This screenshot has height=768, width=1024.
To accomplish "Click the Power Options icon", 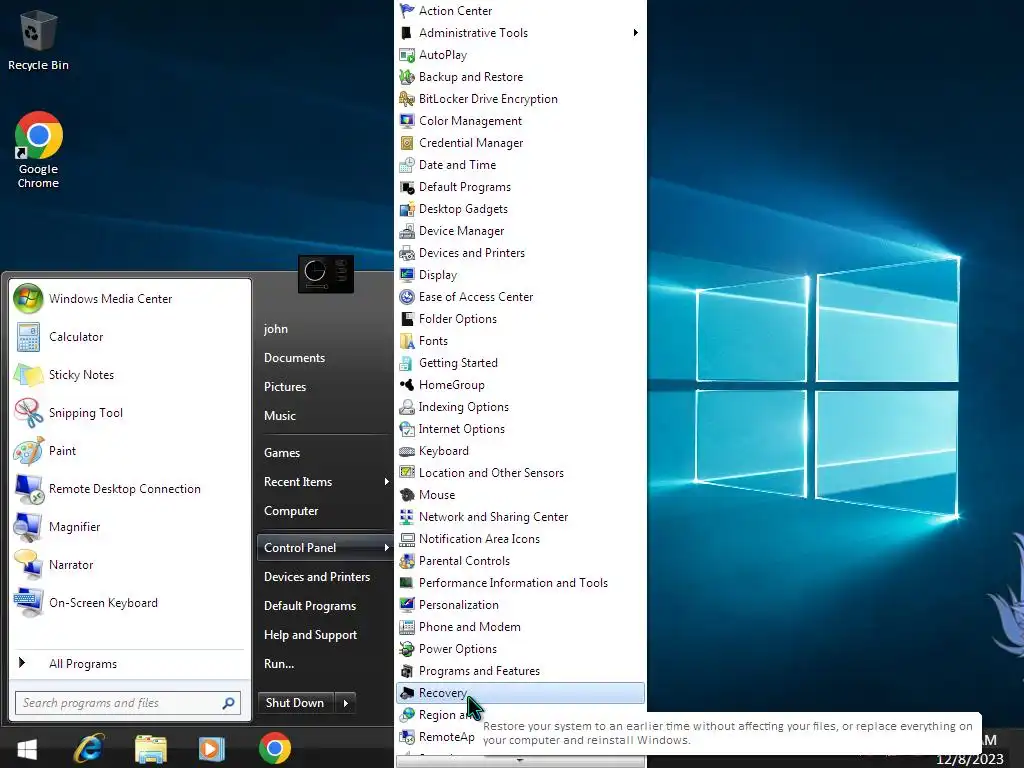I will (x=407, y=649).
